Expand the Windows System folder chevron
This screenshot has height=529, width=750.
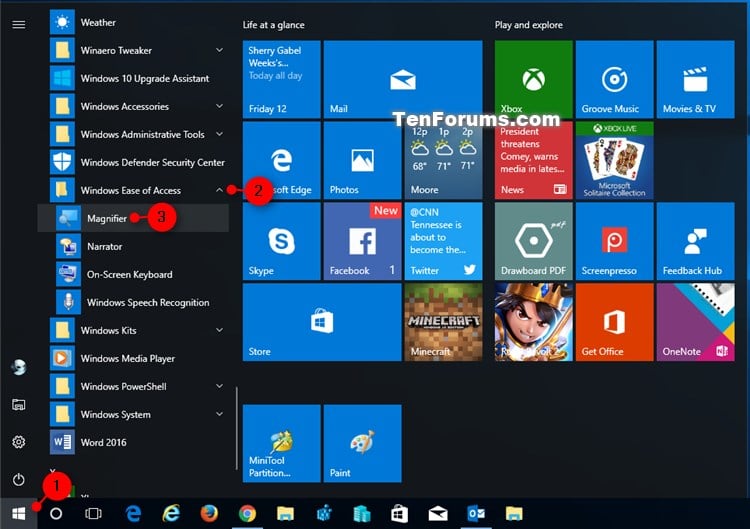pos(219,414)
